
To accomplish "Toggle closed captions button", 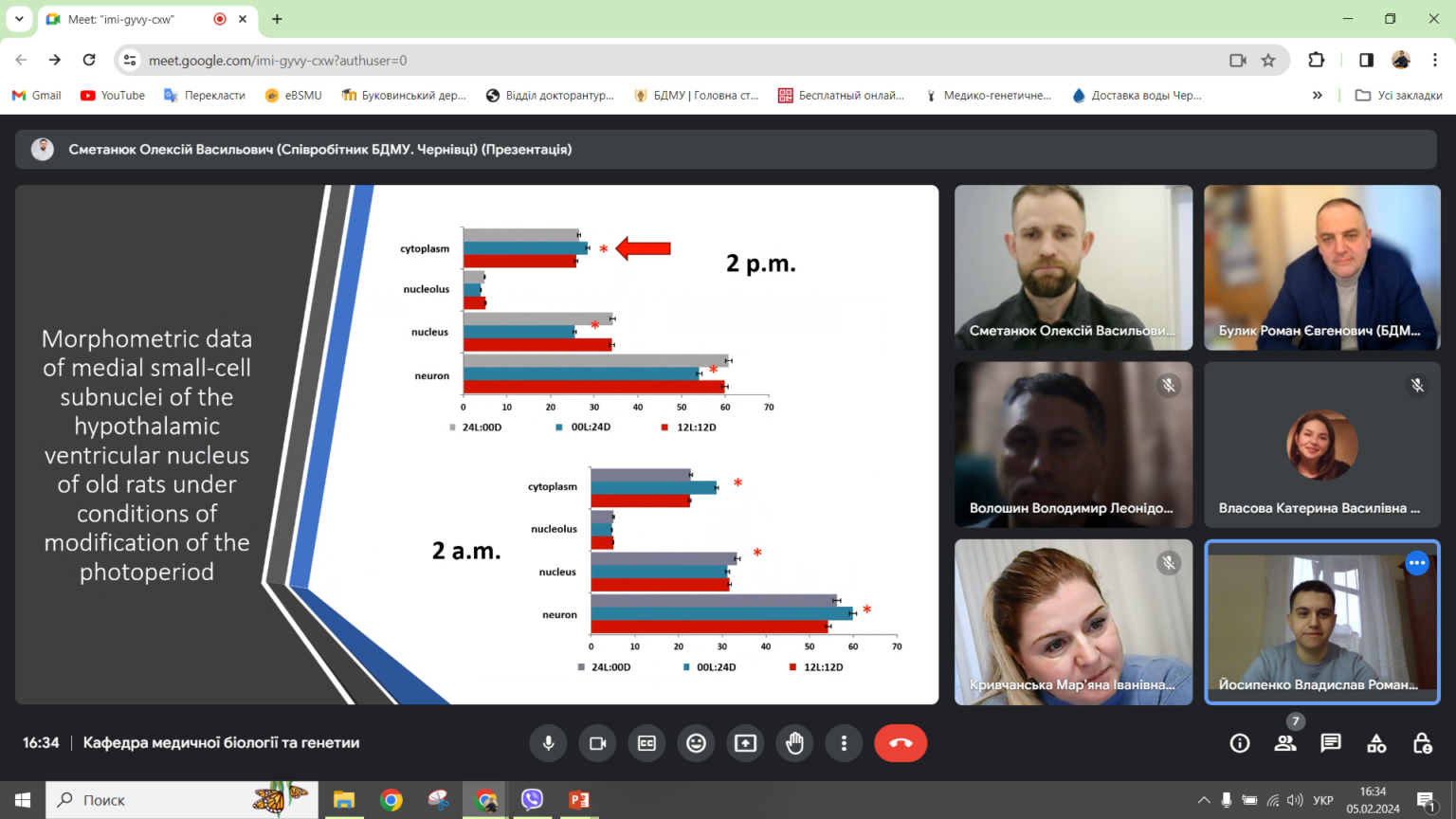I will [x=646, y=743].
